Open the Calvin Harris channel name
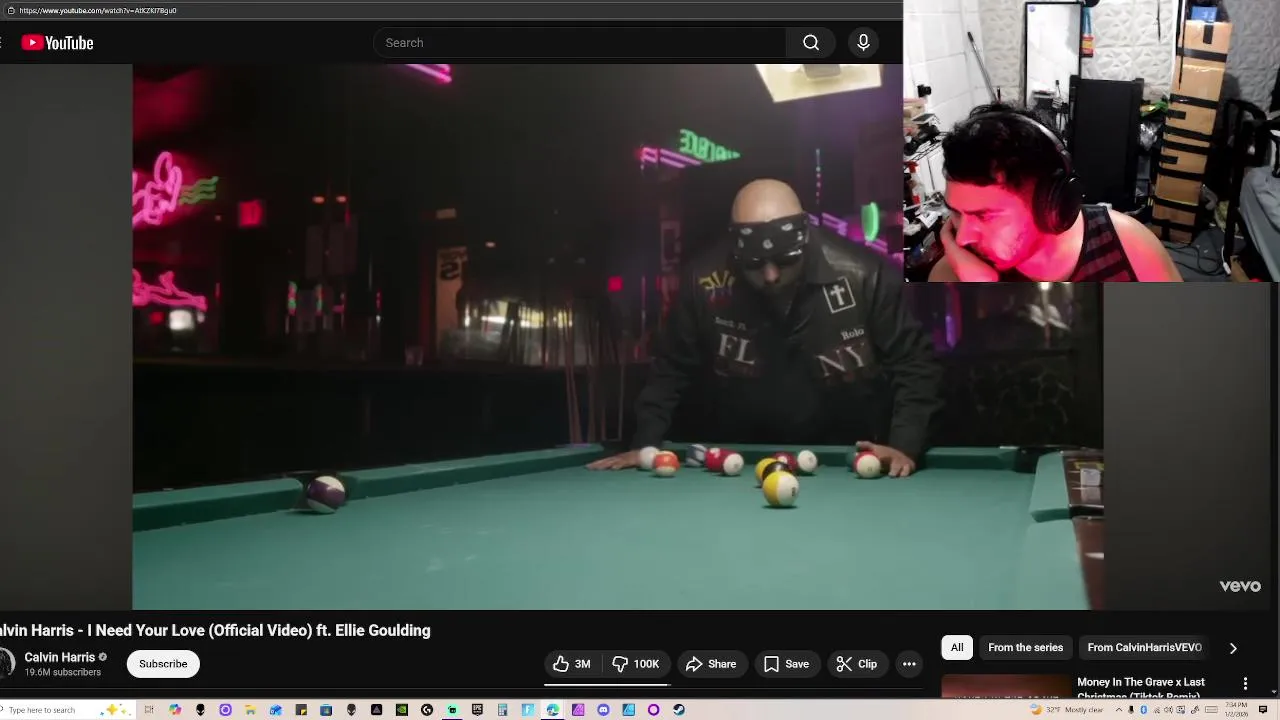 (x=59, y=657)
